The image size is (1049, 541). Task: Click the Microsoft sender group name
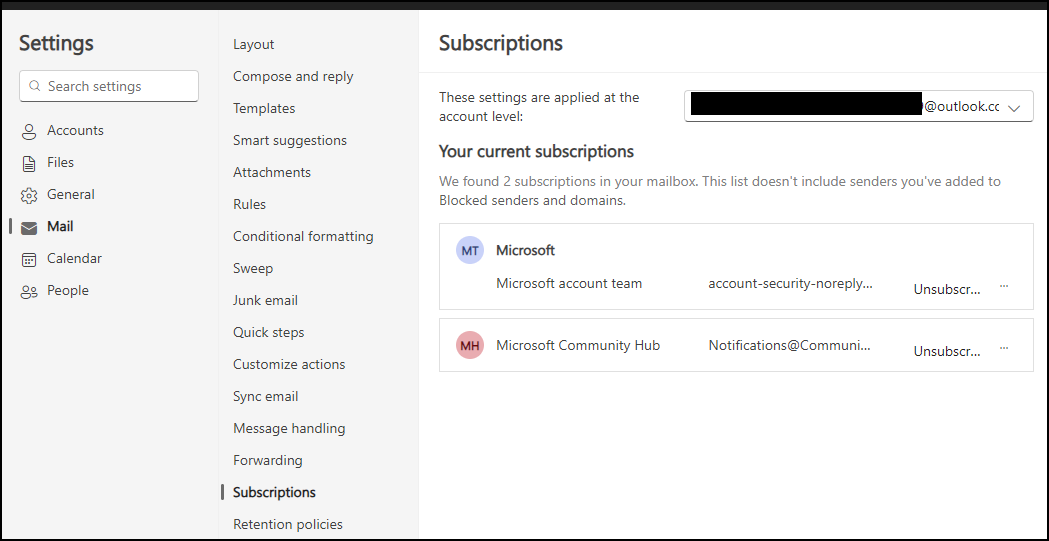point(525,250)
